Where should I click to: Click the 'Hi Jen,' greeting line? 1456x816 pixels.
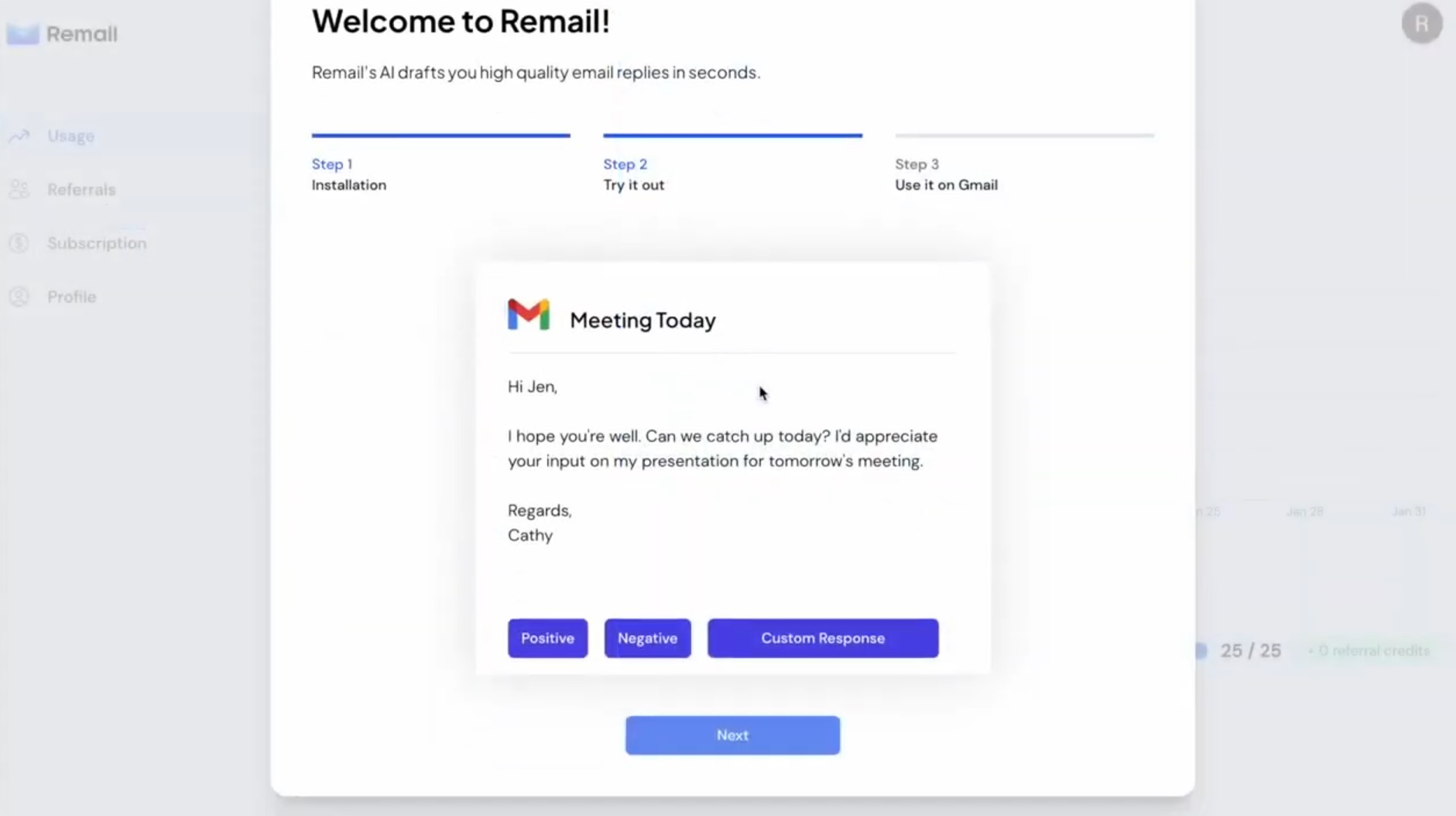533,386
